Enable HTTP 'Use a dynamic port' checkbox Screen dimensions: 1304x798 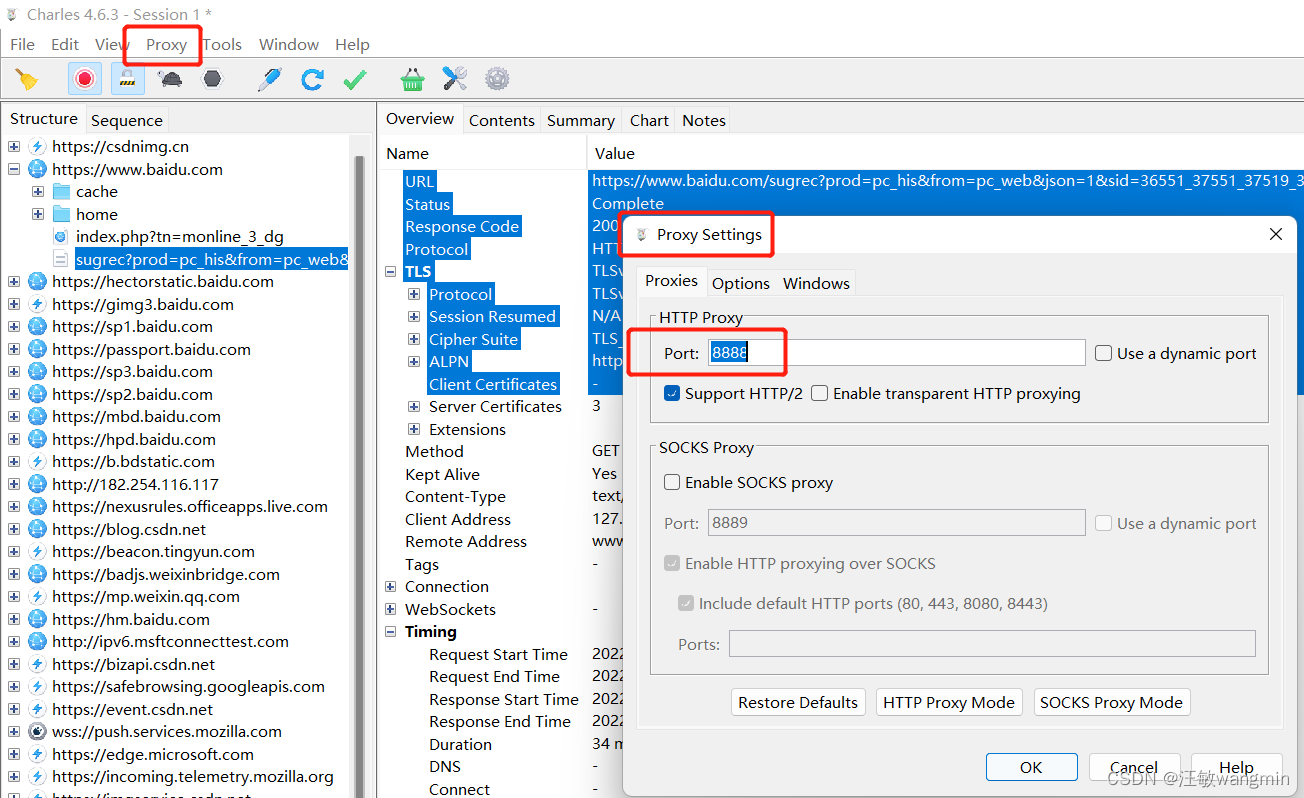coord(1103,353)
